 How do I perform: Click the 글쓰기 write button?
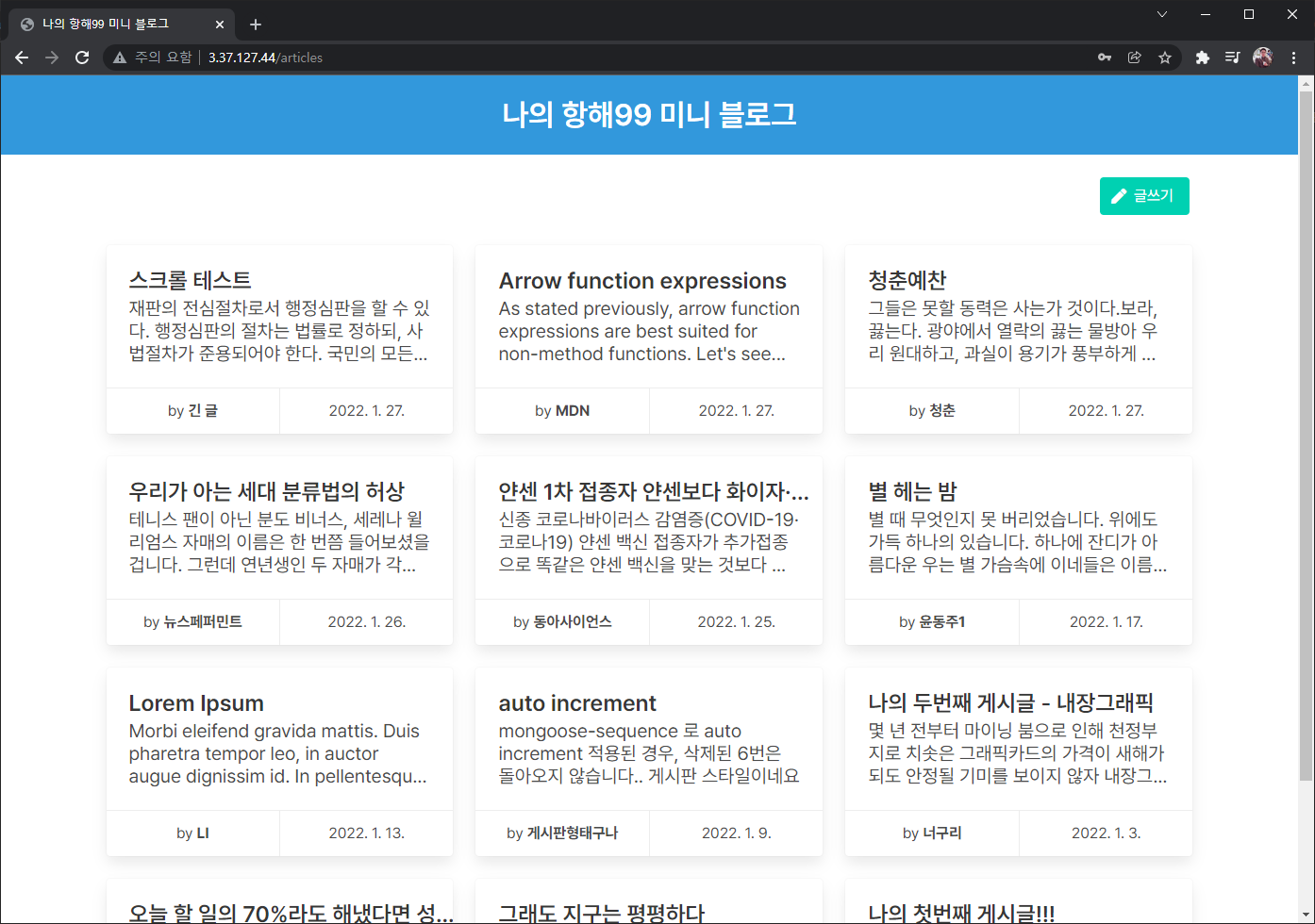click(x=1144, y=196)
